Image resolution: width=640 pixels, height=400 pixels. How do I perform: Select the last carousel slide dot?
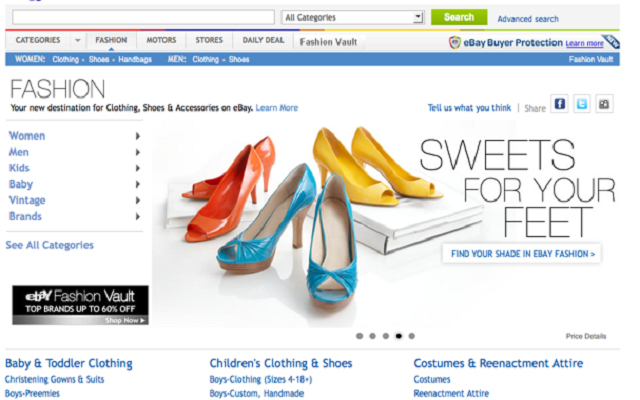[x=411, y=336]
